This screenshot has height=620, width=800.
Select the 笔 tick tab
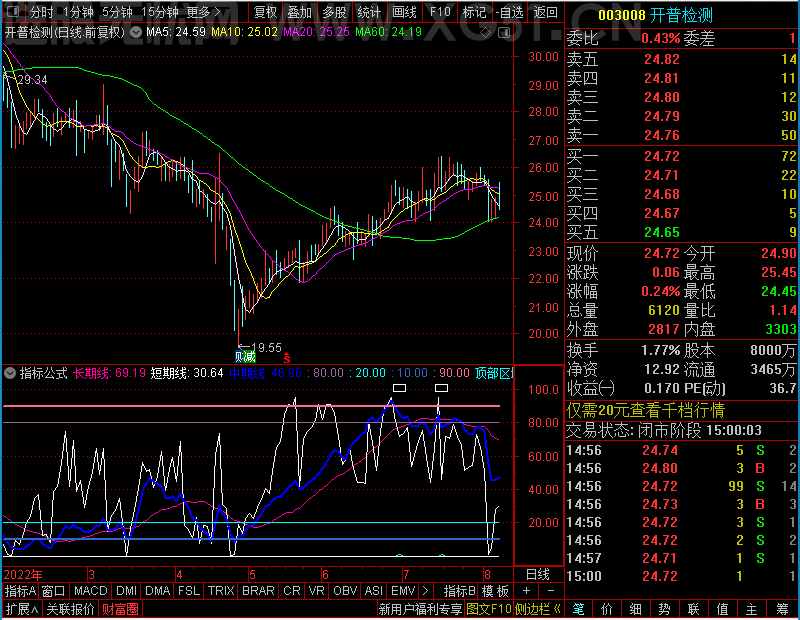click(x=578, y=609)
